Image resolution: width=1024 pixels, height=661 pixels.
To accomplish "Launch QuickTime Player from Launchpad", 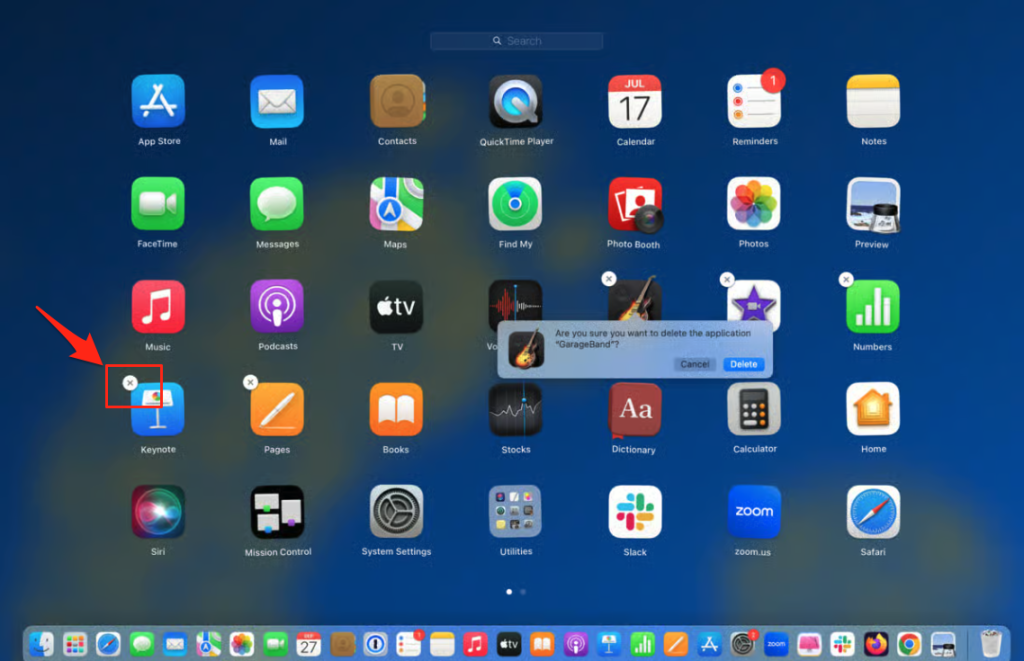I will (515, 101).
